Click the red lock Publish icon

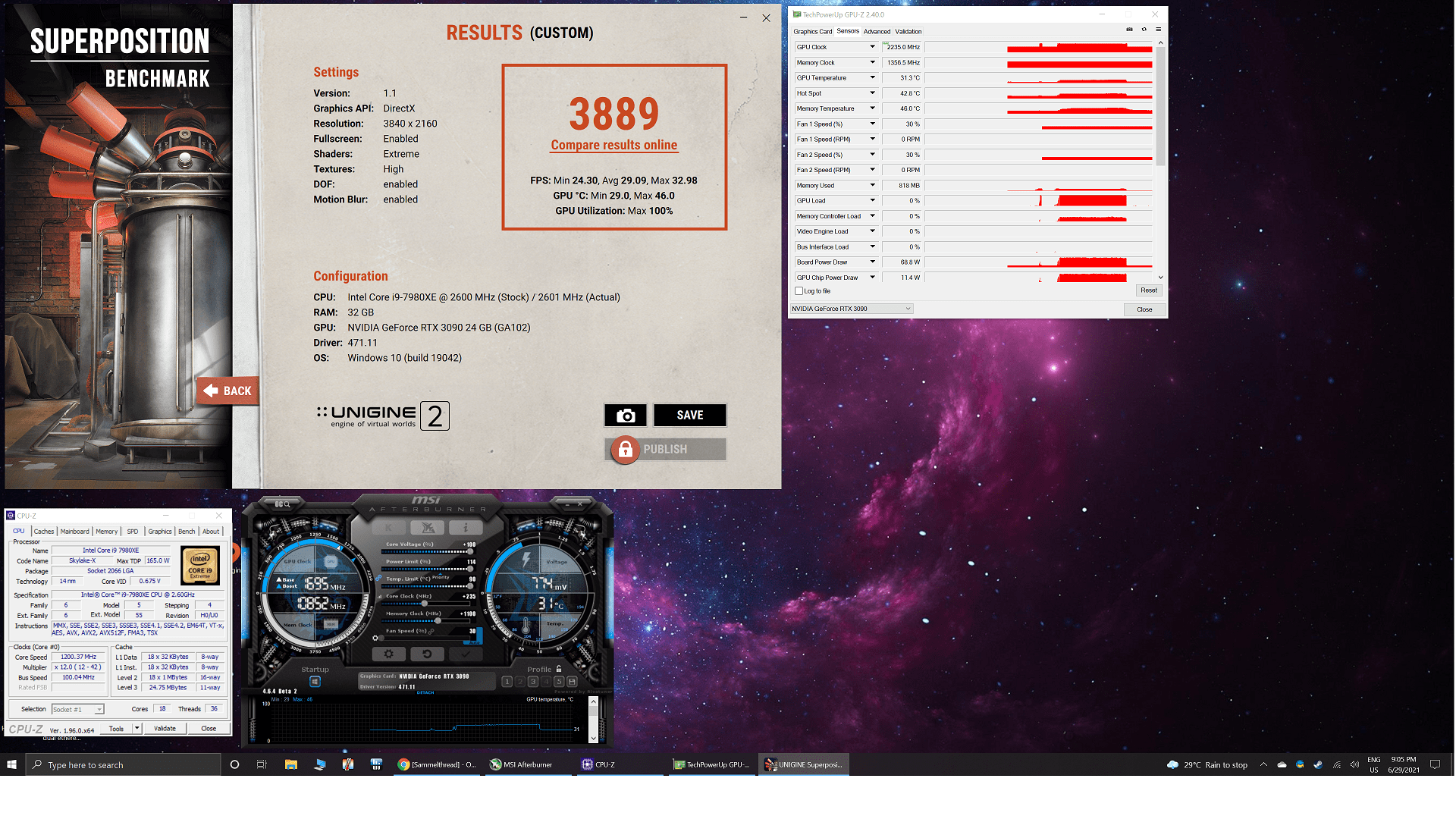626,450
